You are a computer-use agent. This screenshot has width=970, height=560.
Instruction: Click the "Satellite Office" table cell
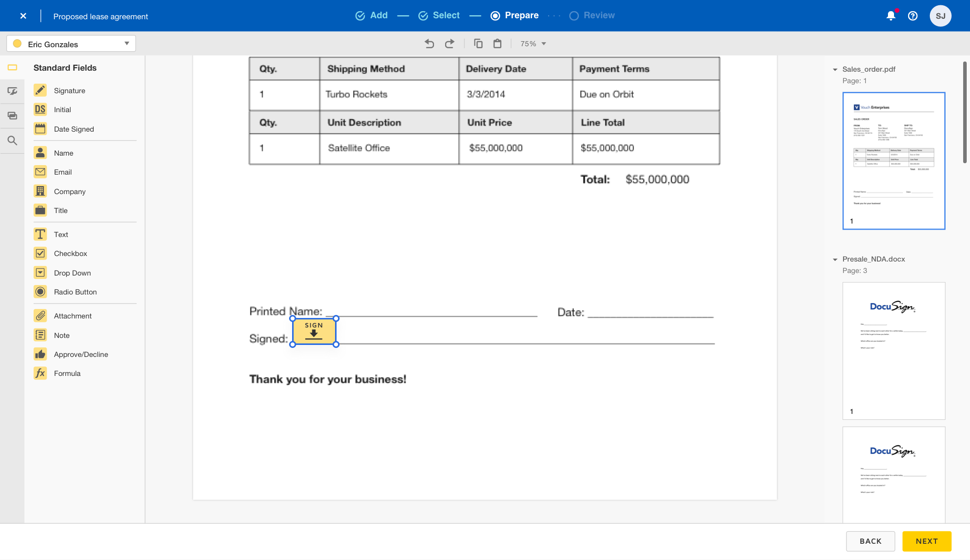pos(389,149)
